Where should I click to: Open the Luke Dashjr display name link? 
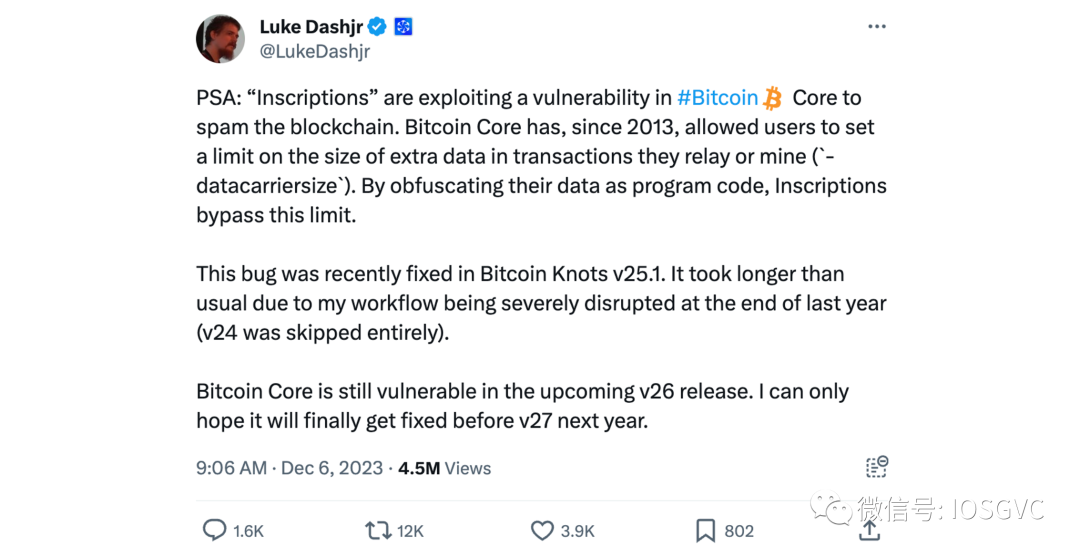(x=308, y=27)
